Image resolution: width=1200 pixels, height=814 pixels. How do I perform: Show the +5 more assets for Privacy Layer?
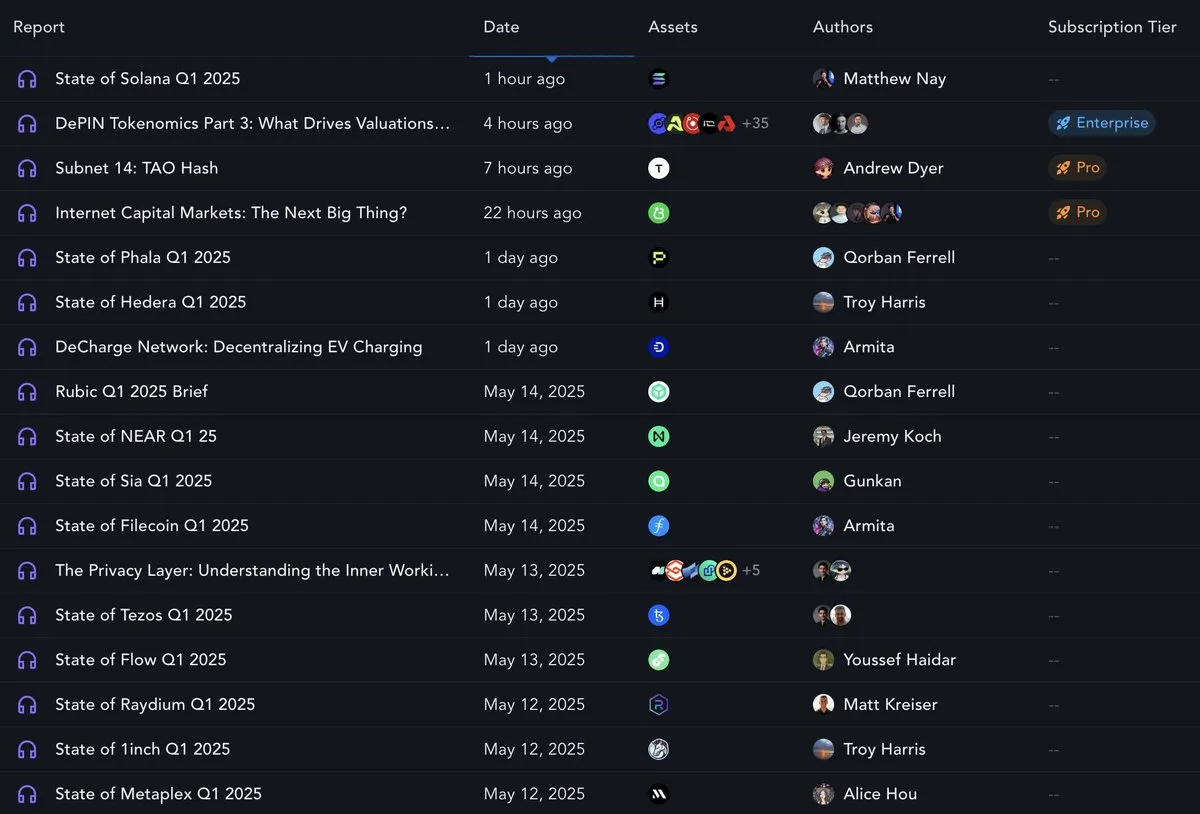point(751,571)
